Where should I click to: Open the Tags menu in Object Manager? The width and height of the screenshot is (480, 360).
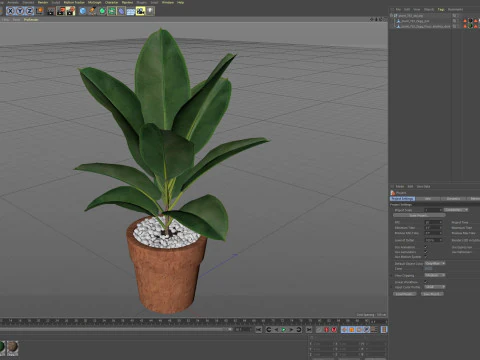click(441, 10)
